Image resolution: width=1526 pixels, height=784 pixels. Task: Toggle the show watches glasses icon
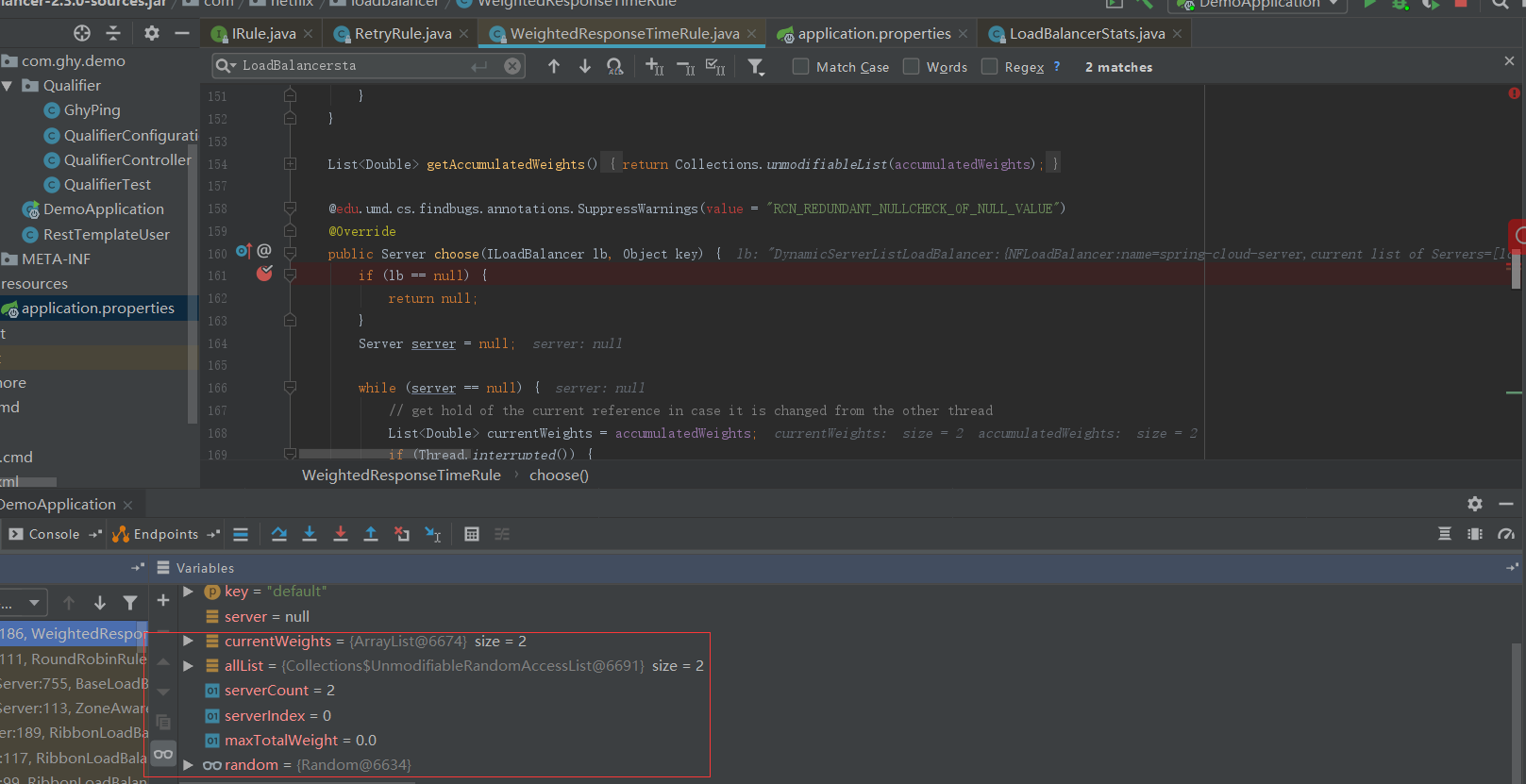(x=163, y=754)
